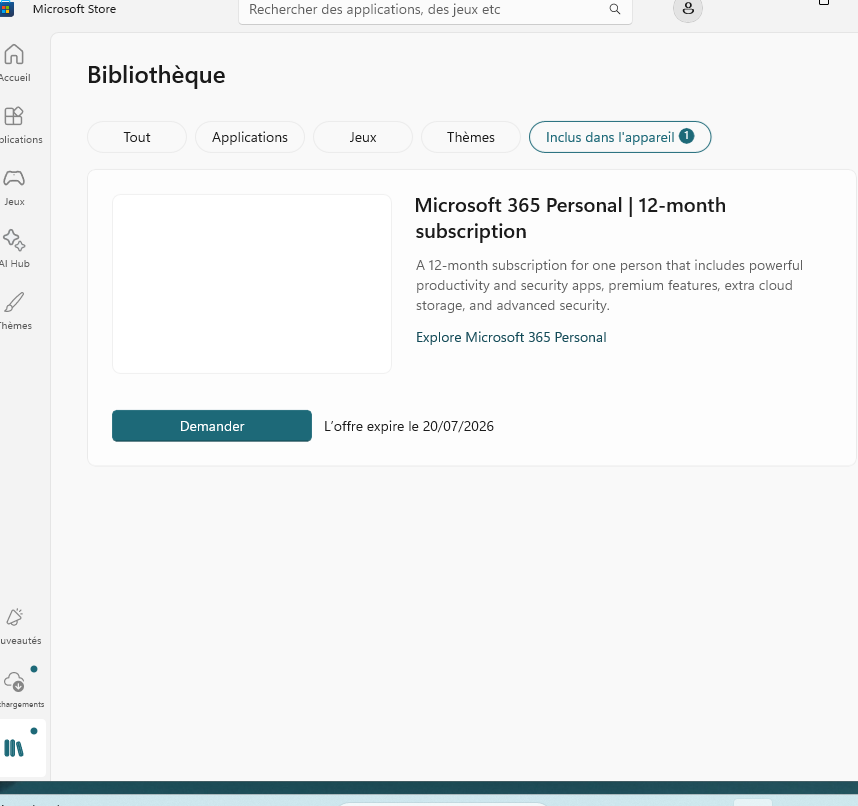
Task: Show the Tout filter tab
Action: pyautogui.click(x=137, y=137)
